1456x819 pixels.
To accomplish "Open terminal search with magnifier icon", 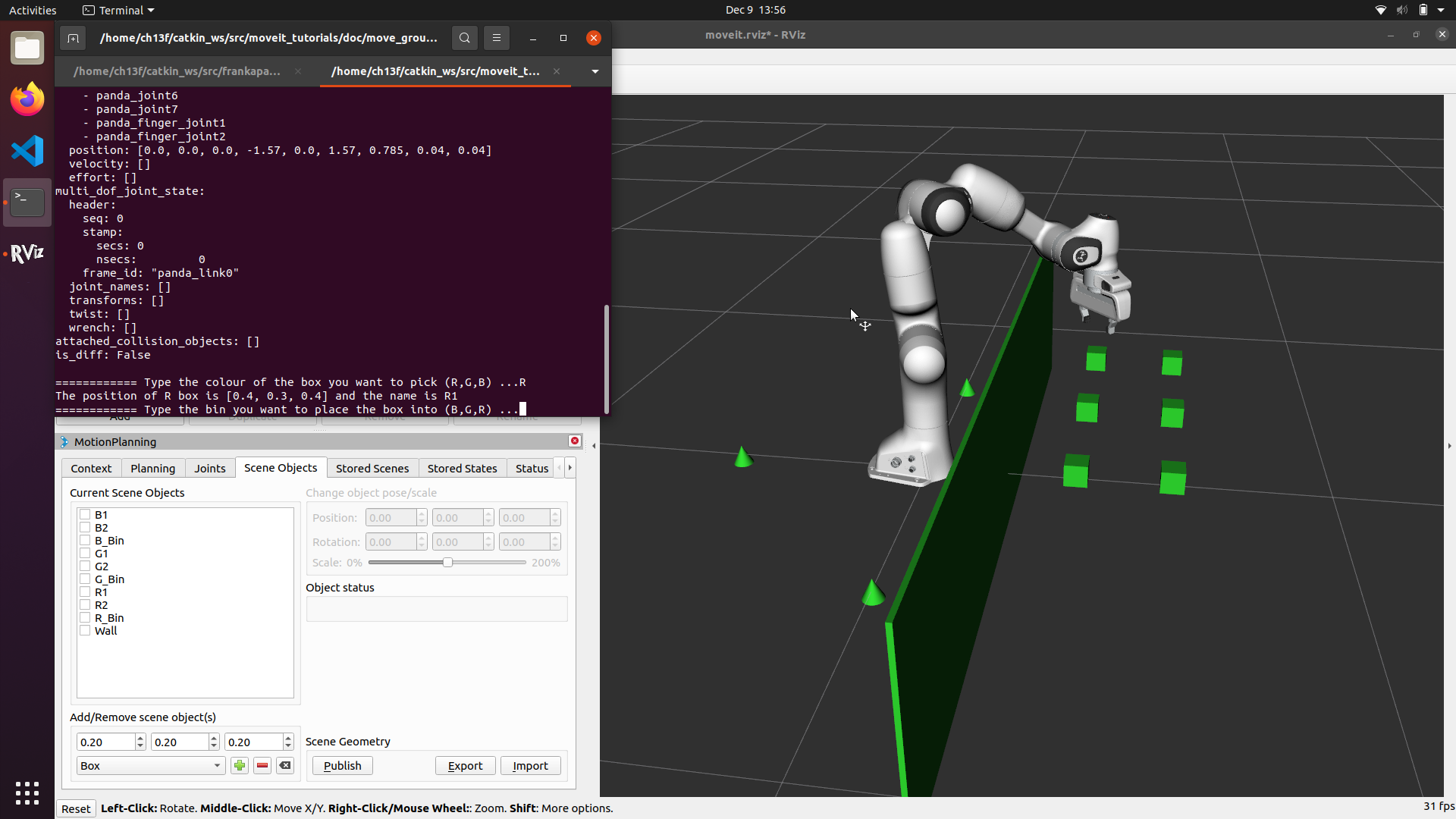I will (x=465, y=38).
